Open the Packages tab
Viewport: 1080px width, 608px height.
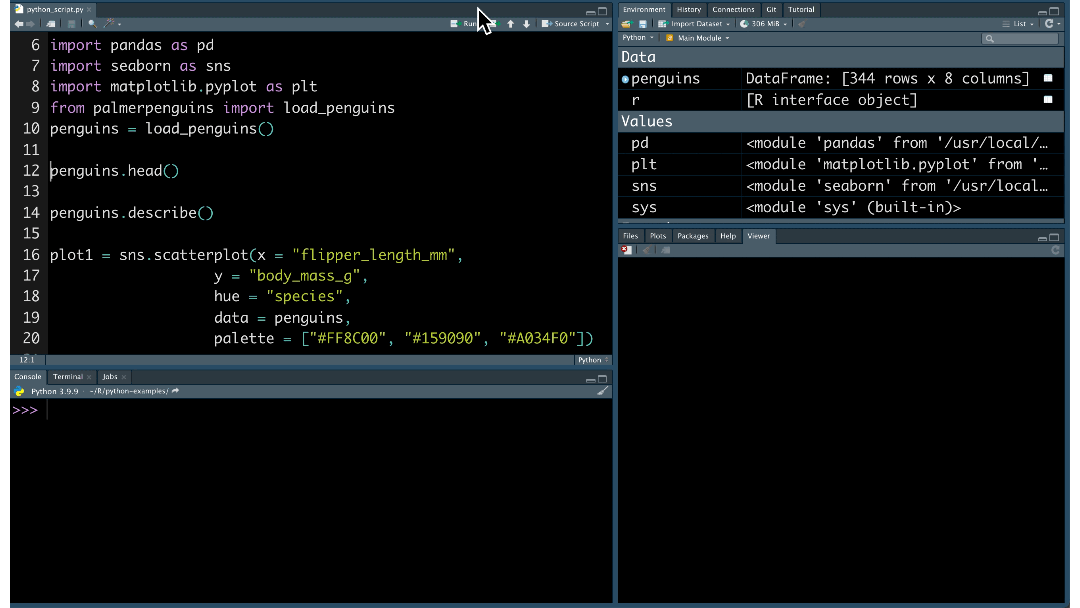692,236
